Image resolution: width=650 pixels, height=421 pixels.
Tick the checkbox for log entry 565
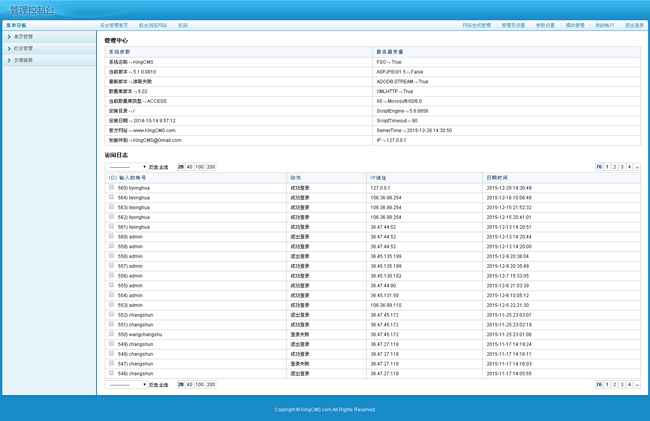click(x=112, y=187)
